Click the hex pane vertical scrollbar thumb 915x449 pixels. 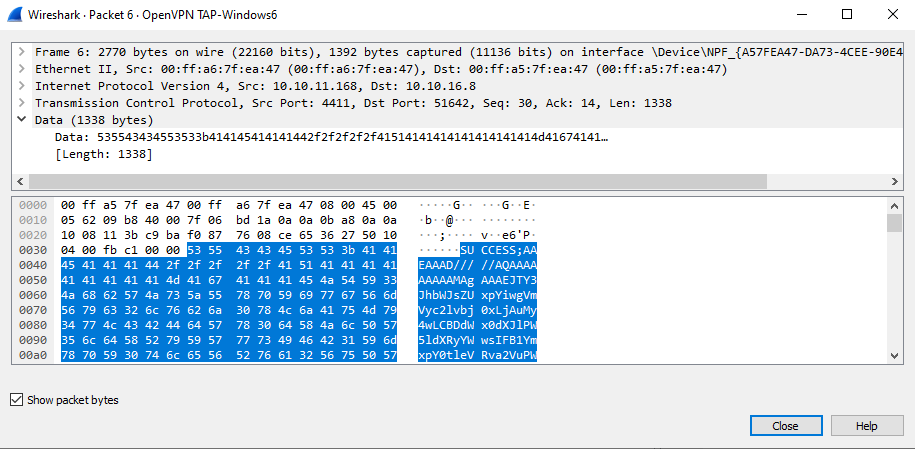click(x=894, y=222)
